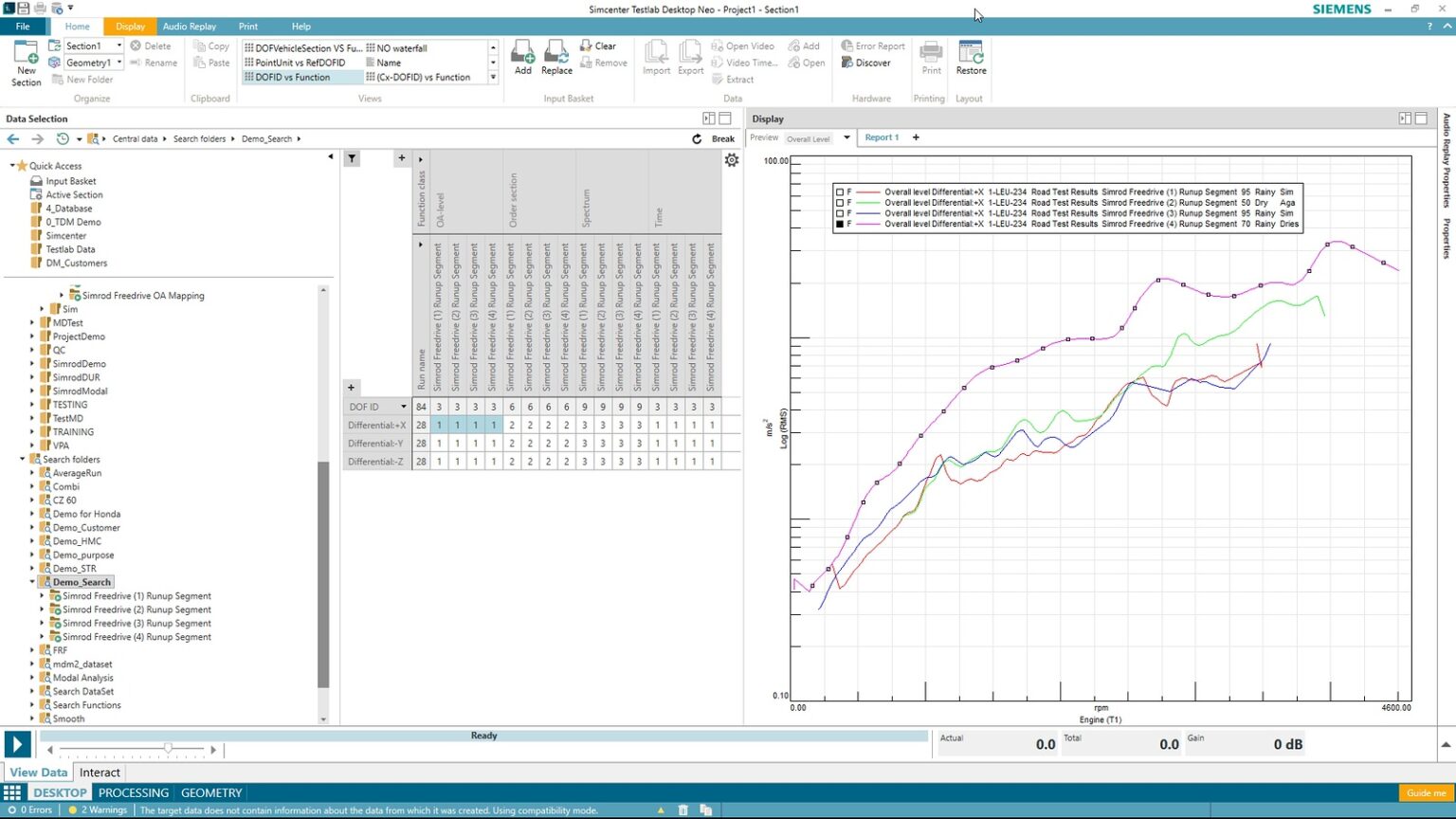Viewport: 1456px width, 819px height.
Task: Clear the Input Basket
Action: click(x=600, y=45)
